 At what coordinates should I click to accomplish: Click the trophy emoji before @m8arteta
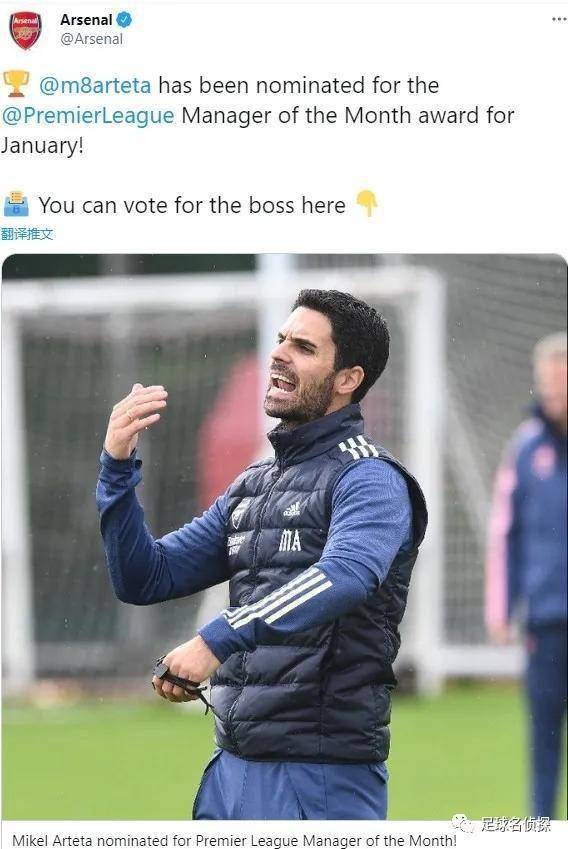pyautogui.click(x=16, y=84)
